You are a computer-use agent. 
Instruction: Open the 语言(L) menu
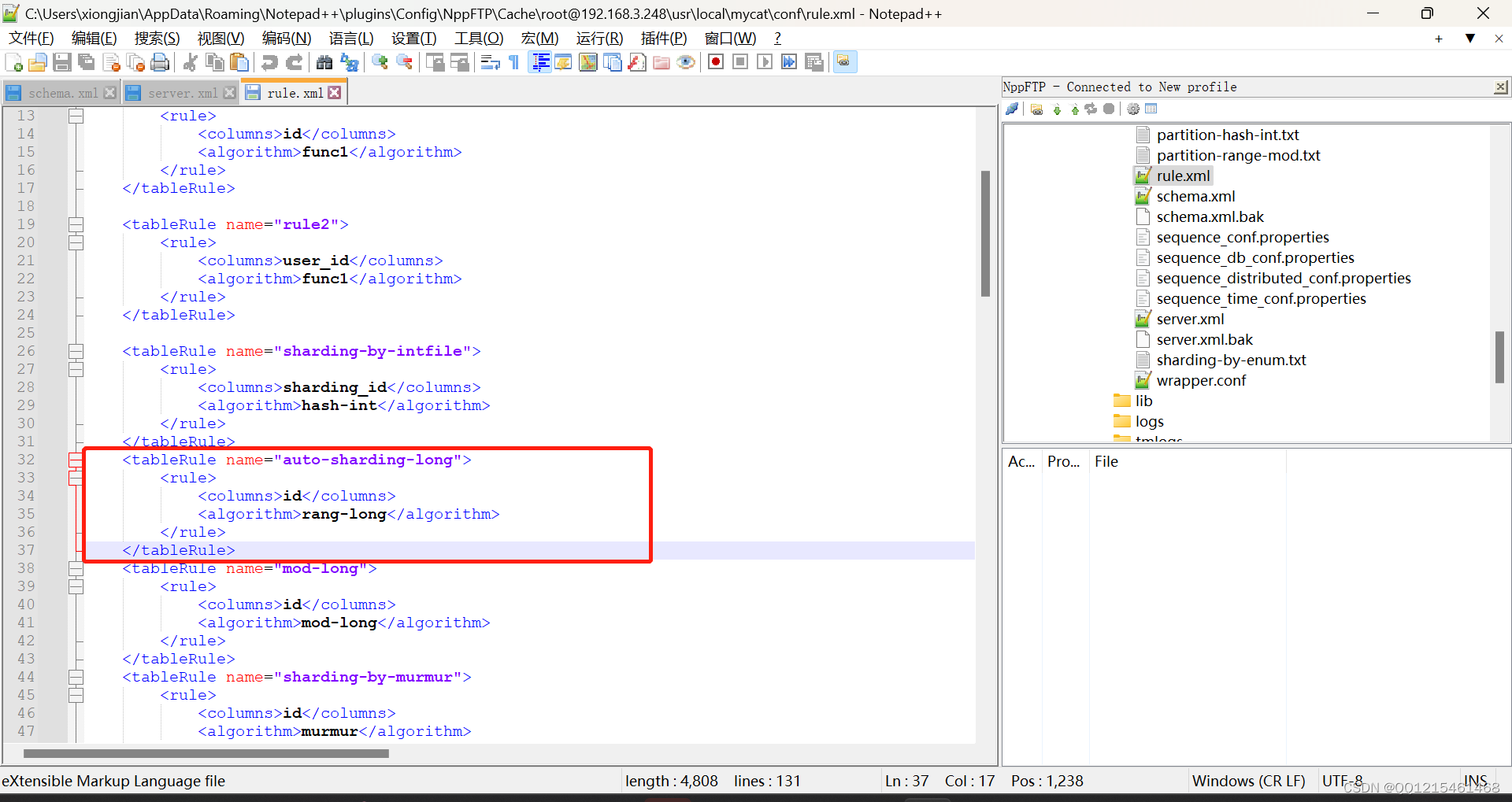351,38
